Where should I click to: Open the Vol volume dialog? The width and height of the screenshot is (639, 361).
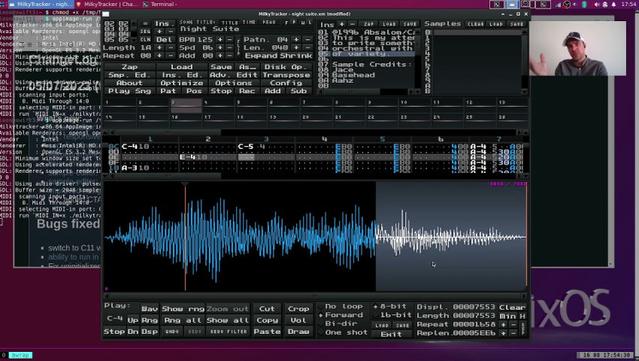(x=298, y=320)
